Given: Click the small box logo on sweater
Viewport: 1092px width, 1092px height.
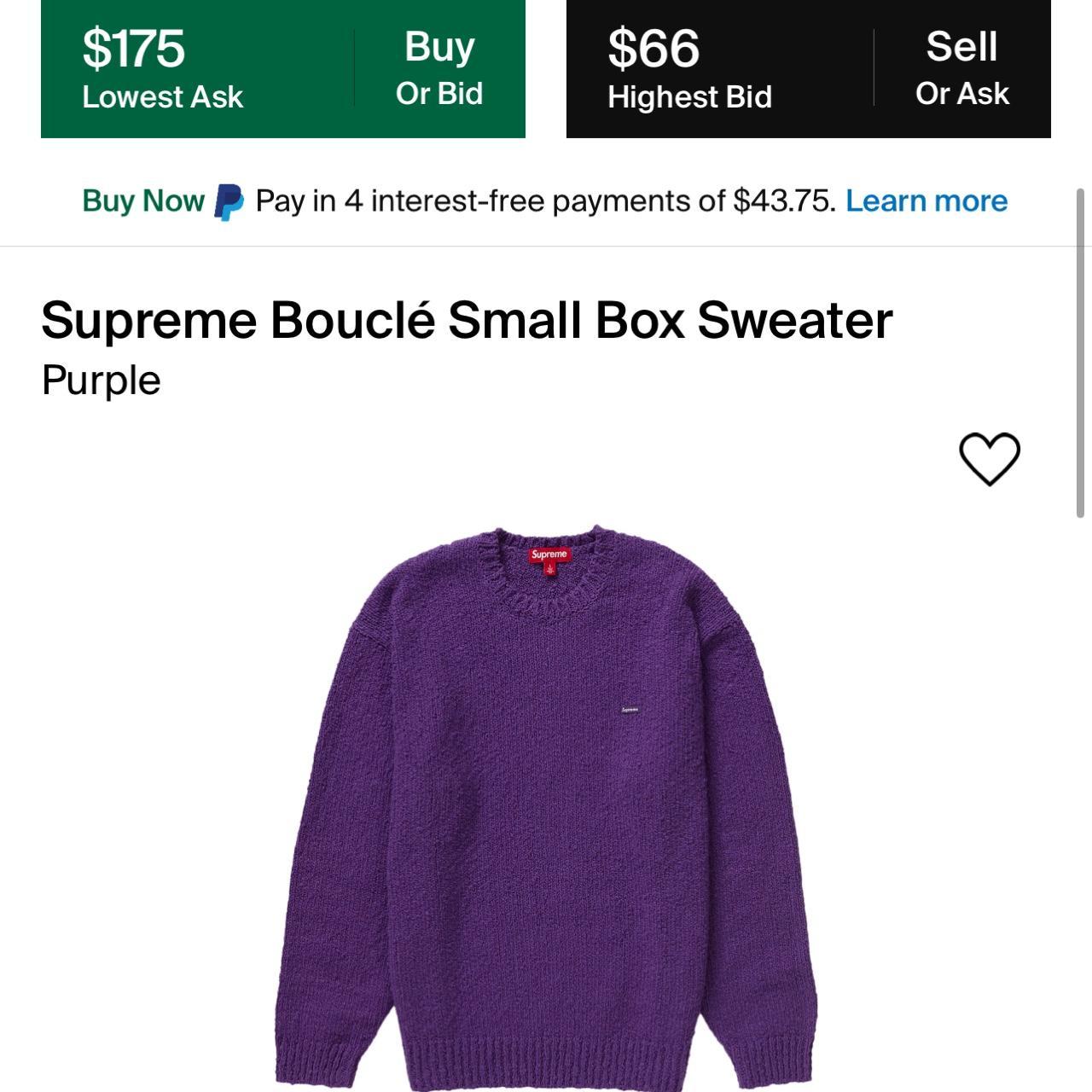Looking at the screenshot, I should (630, 710).
